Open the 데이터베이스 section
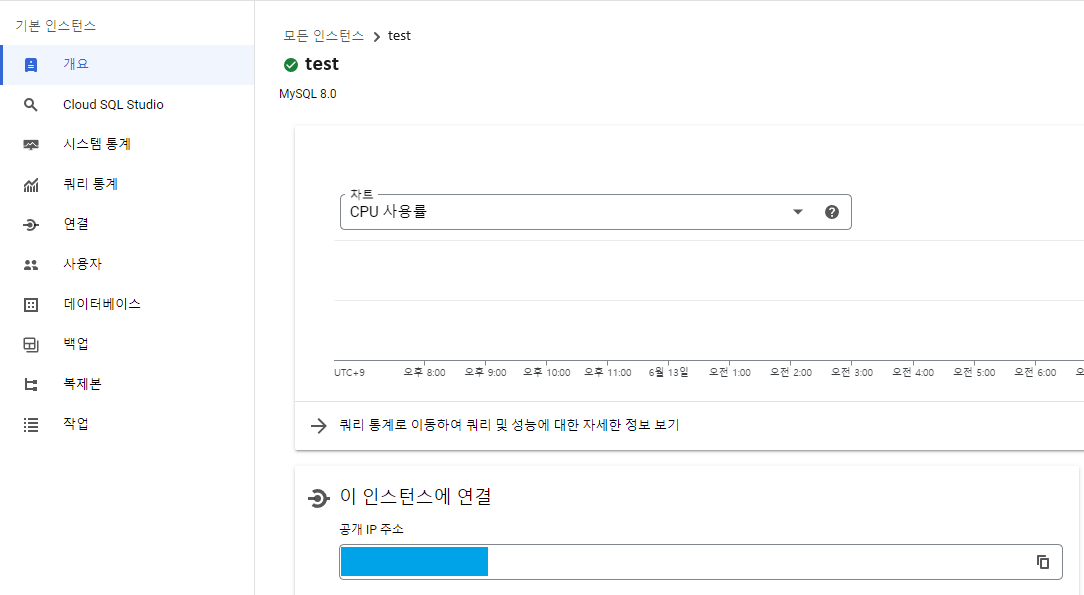This screenshot has height=595, width=1084. [x=127, y=305]
